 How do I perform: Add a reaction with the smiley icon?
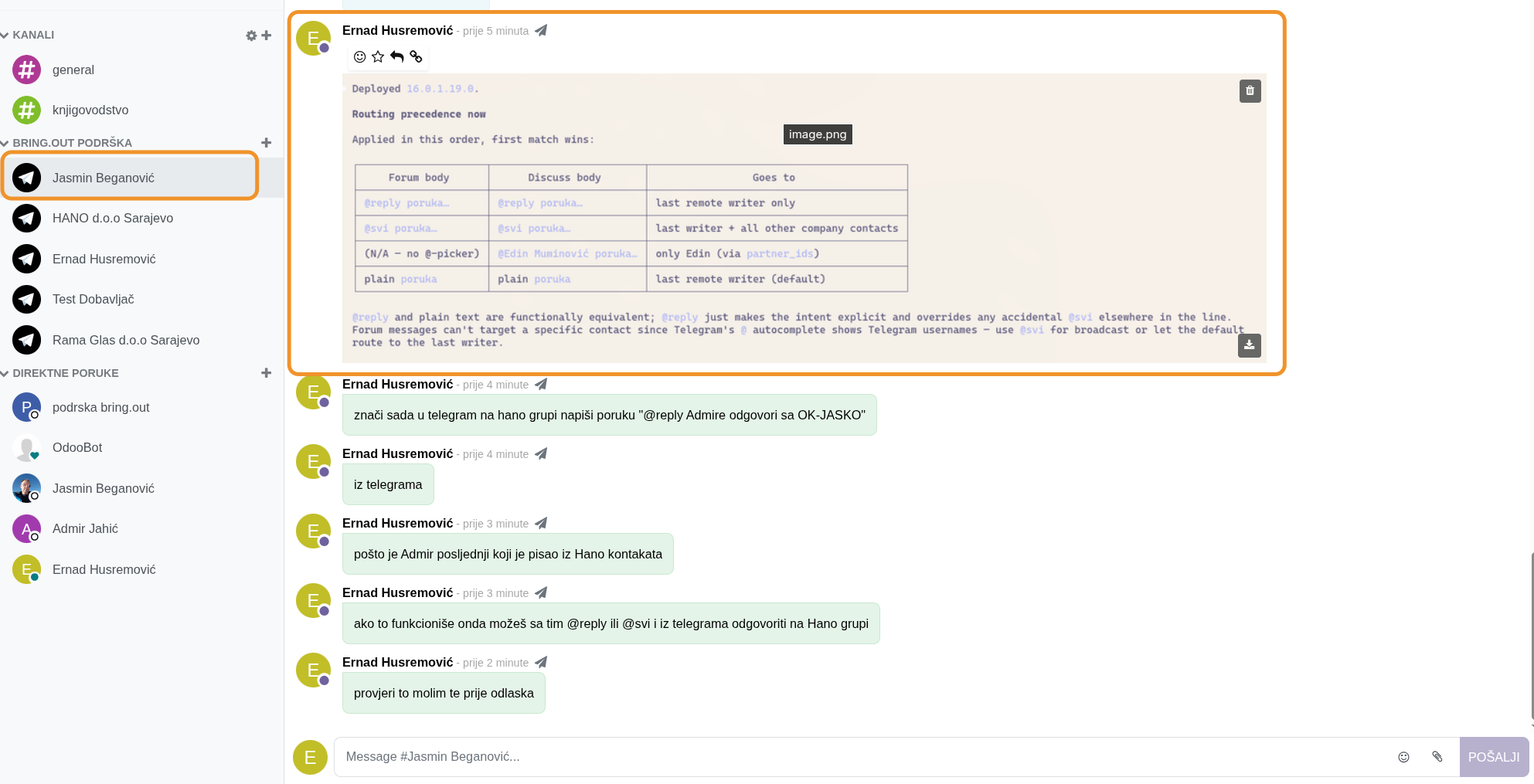(359, 56)
